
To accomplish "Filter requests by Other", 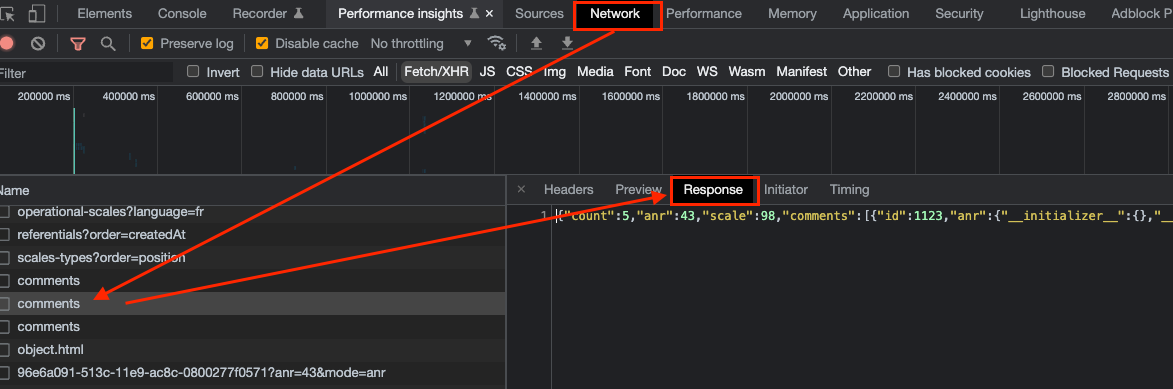I will coord(854,72).
